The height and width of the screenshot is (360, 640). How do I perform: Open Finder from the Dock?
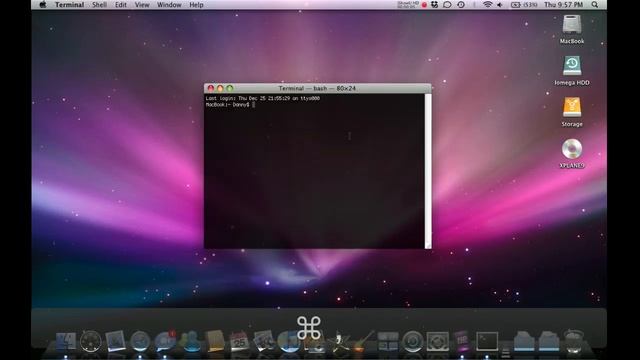[66, 341]
